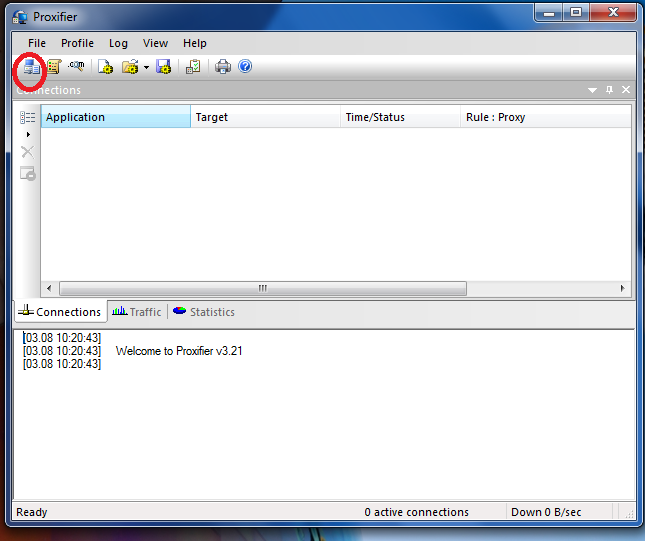This screenshot has width=645, height=541.
Task: Click the Proxifier title bar app icon
Action: tap(20, 17)
